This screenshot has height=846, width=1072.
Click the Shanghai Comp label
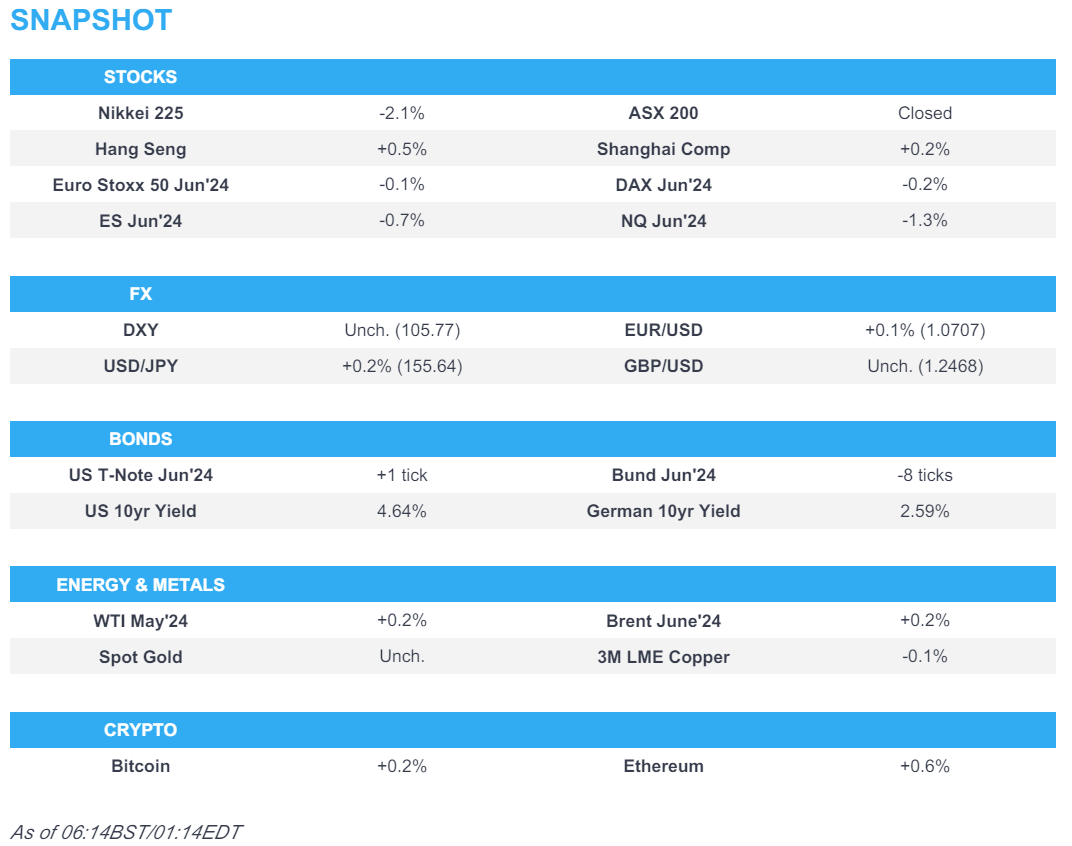(663, 149)
